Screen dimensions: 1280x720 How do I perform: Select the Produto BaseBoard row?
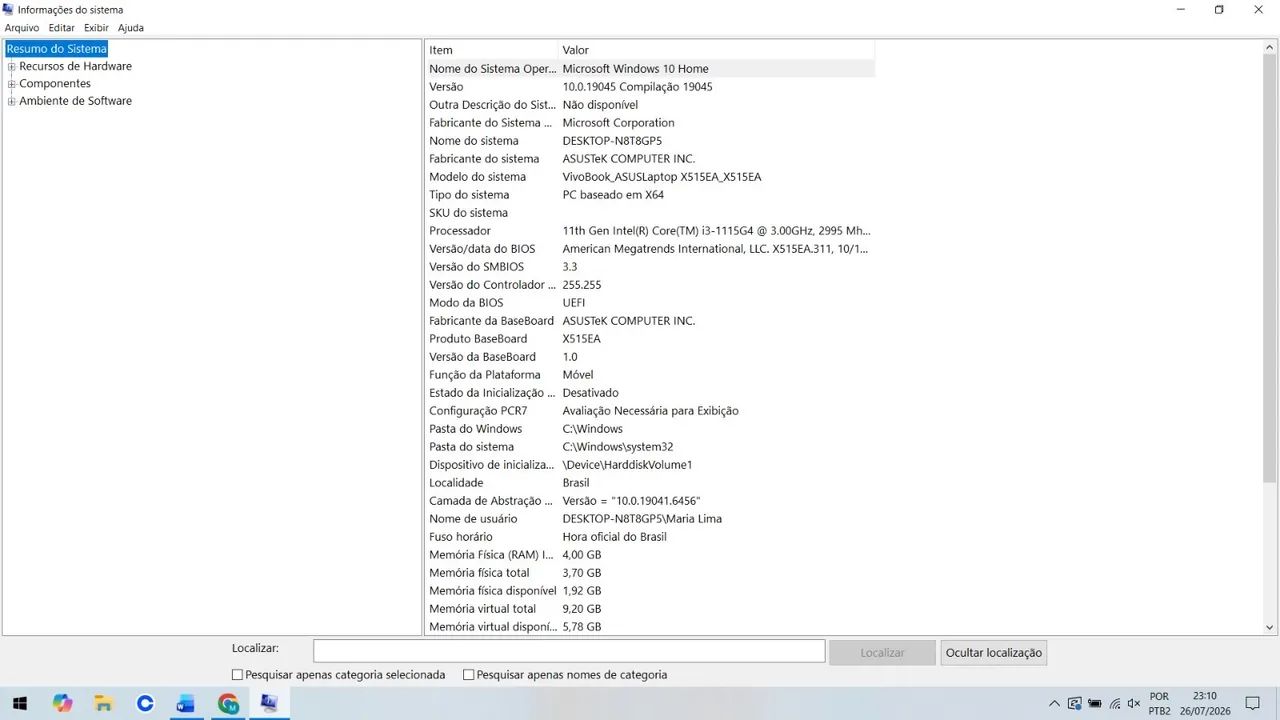point(650,339)
